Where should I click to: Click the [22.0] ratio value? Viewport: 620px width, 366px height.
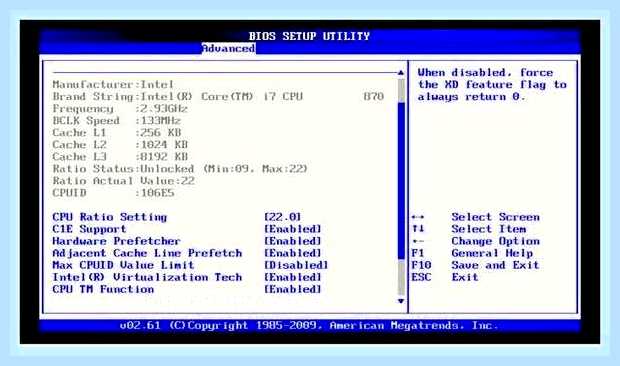click(x=283, y=217)
